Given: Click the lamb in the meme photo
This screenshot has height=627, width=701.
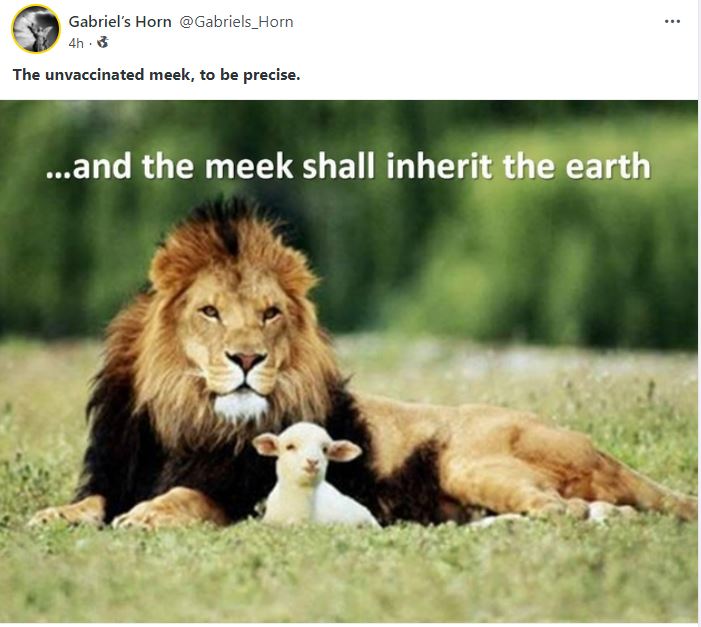Looking at the screenshot, I should [313, 476].
